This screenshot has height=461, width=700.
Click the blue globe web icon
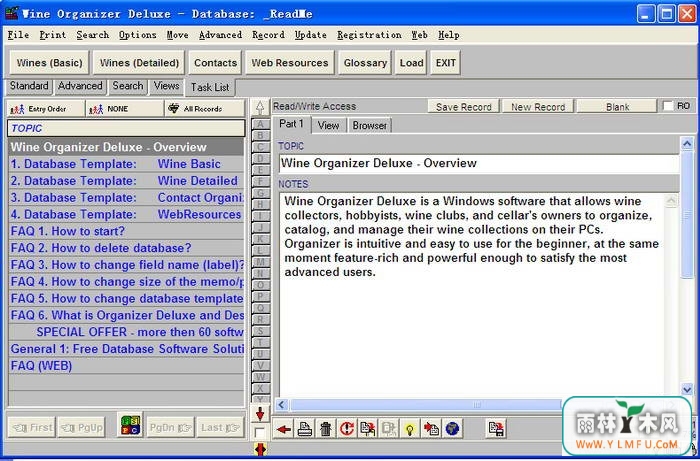point(452,429)
